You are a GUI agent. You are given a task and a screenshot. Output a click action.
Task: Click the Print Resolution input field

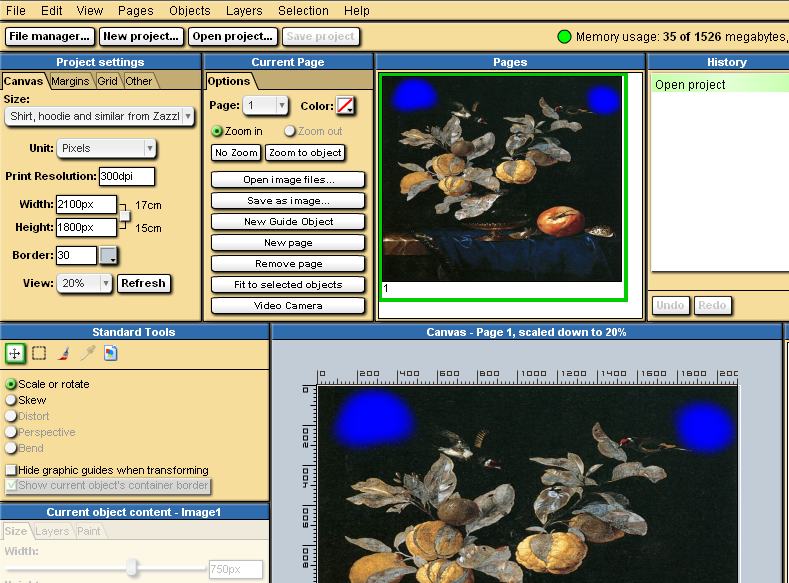coord(126,176)
